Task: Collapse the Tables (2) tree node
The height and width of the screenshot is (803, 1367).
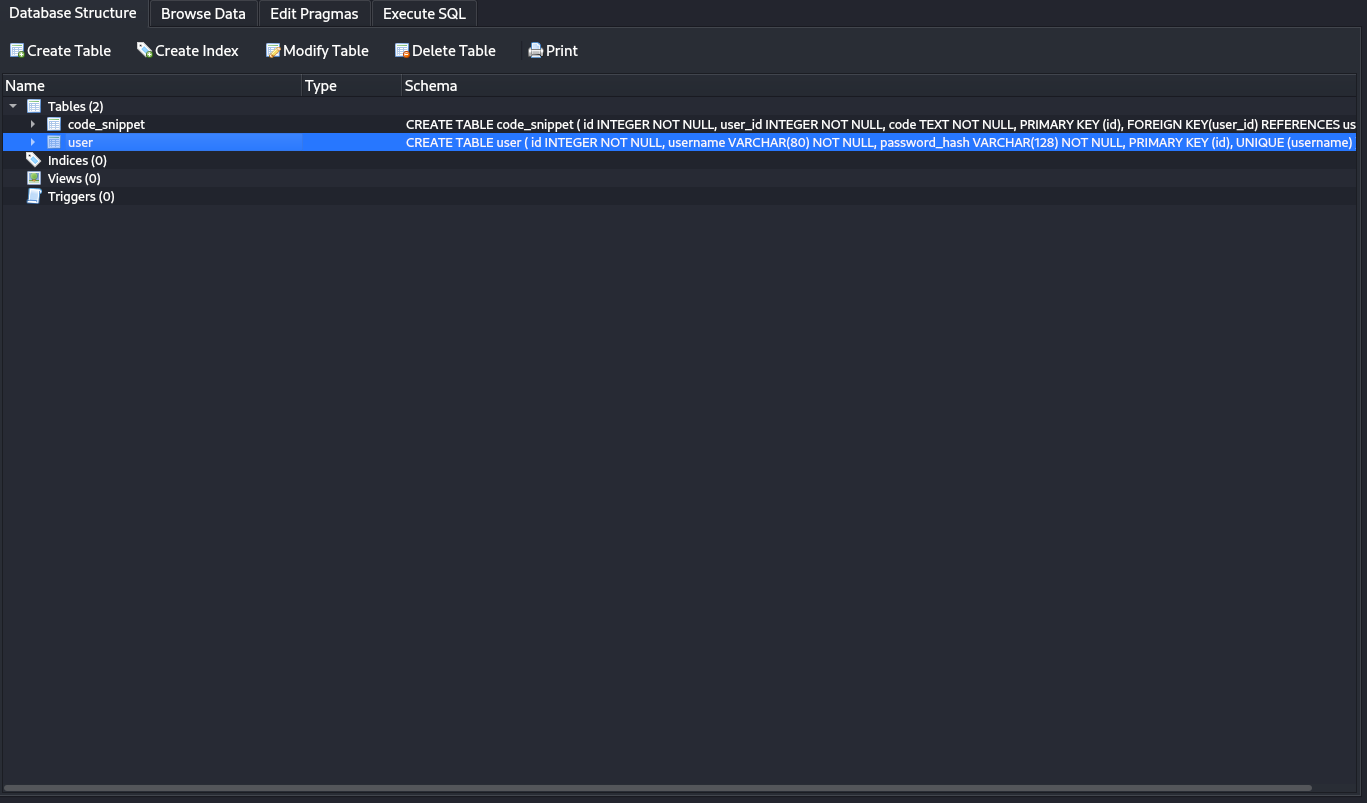Action: click(13, 106)
